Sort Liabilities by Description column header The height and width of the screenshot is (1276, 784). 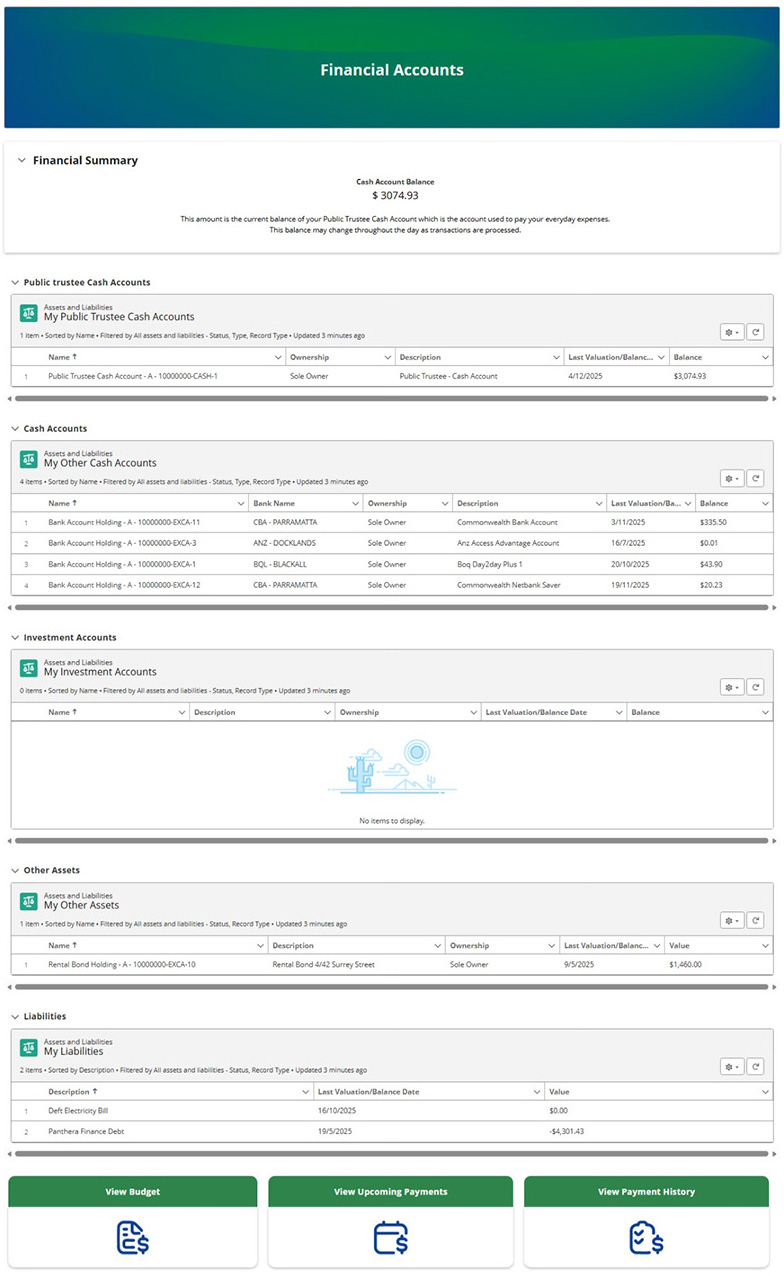pos(72,1092)
